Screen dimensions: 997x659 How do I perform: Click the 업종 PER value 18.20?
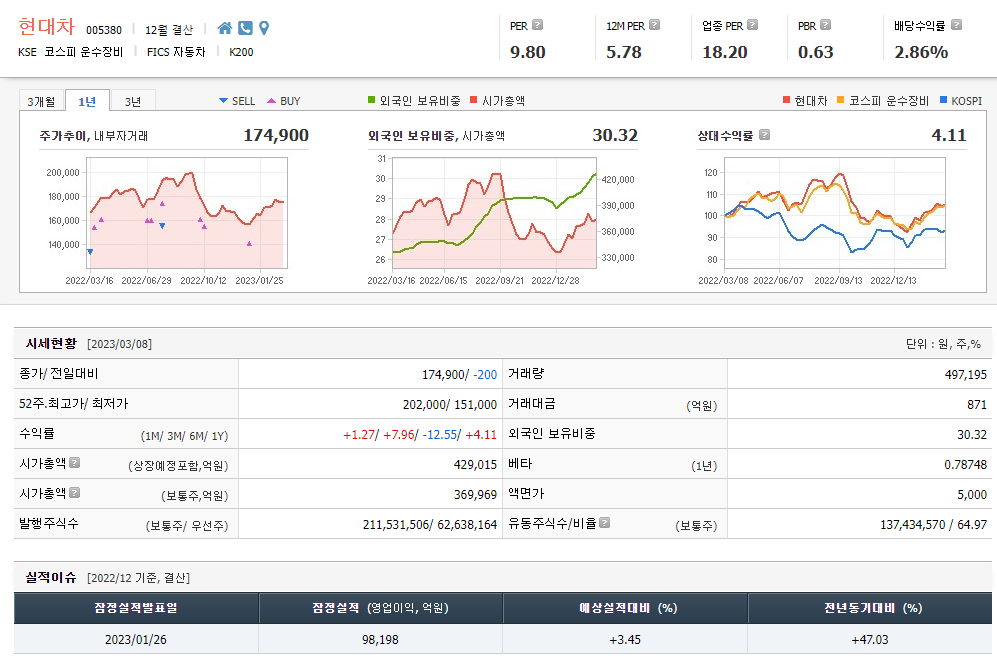725,52
